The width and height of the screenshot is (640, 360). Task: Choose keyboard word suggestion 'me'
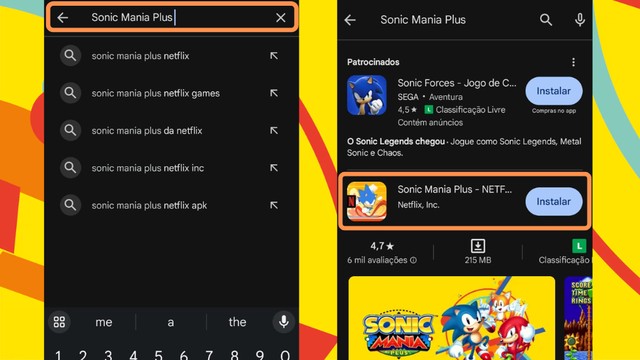(104, 322)
